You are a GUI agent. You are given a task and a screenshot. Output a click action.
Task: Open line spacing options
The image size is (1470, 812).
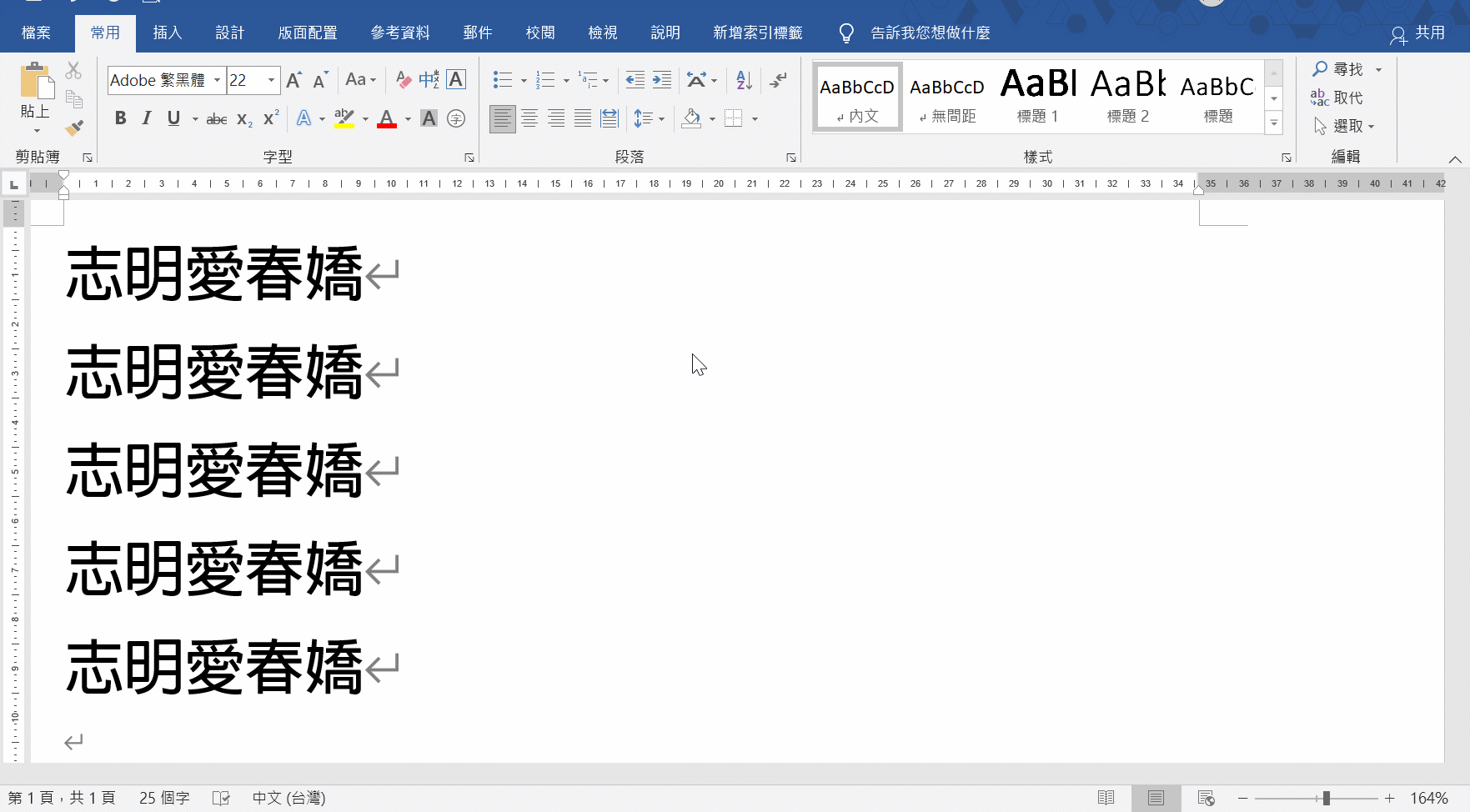point(643,118)
